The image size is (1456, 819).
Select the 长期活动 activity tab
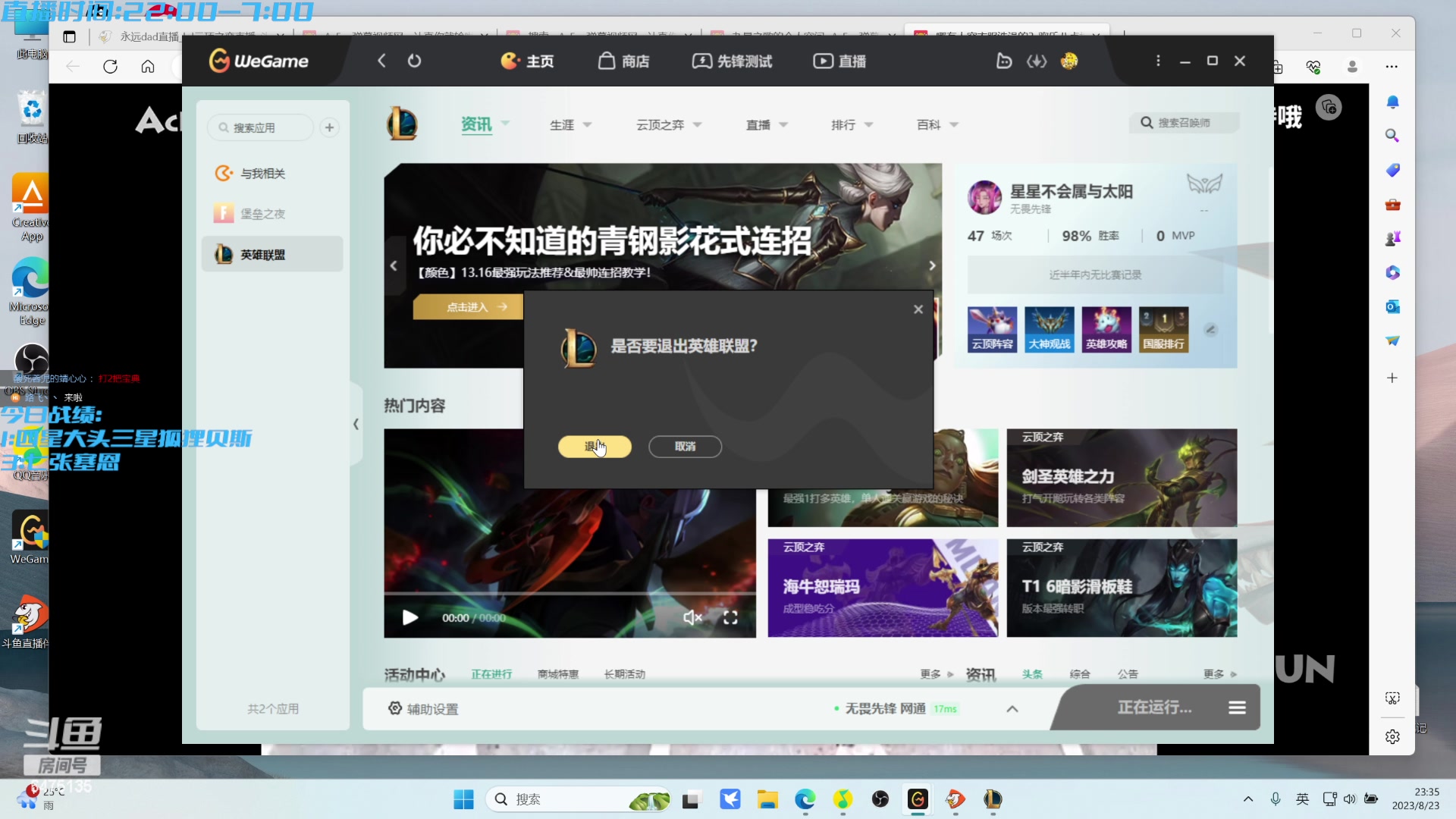[624, 674]
